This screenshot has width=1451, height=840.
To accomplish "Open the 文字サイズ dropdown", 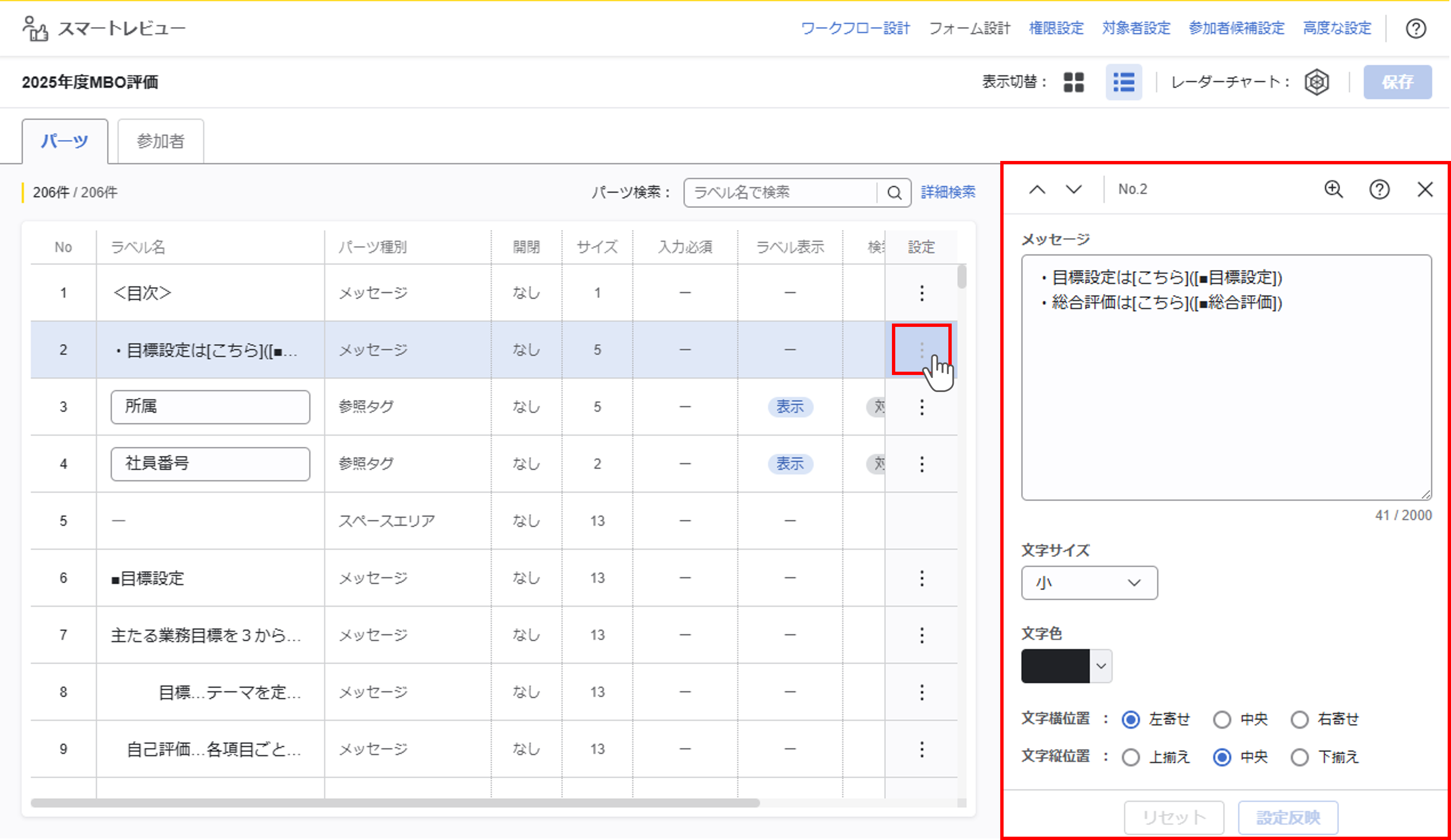I will [1089, 583].
